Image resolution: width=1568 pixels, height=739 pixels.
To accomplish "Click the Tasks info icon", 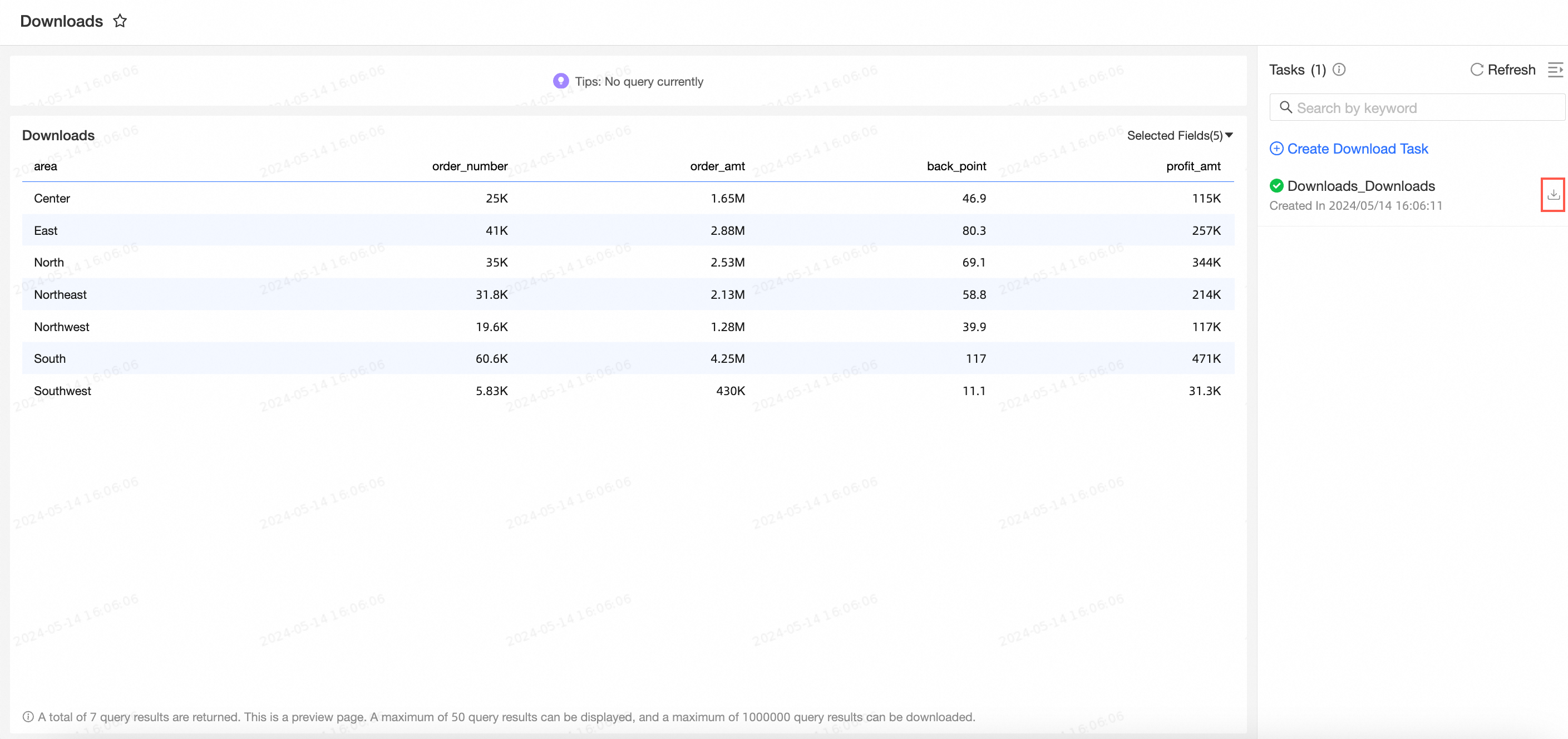I will 1339,70.
